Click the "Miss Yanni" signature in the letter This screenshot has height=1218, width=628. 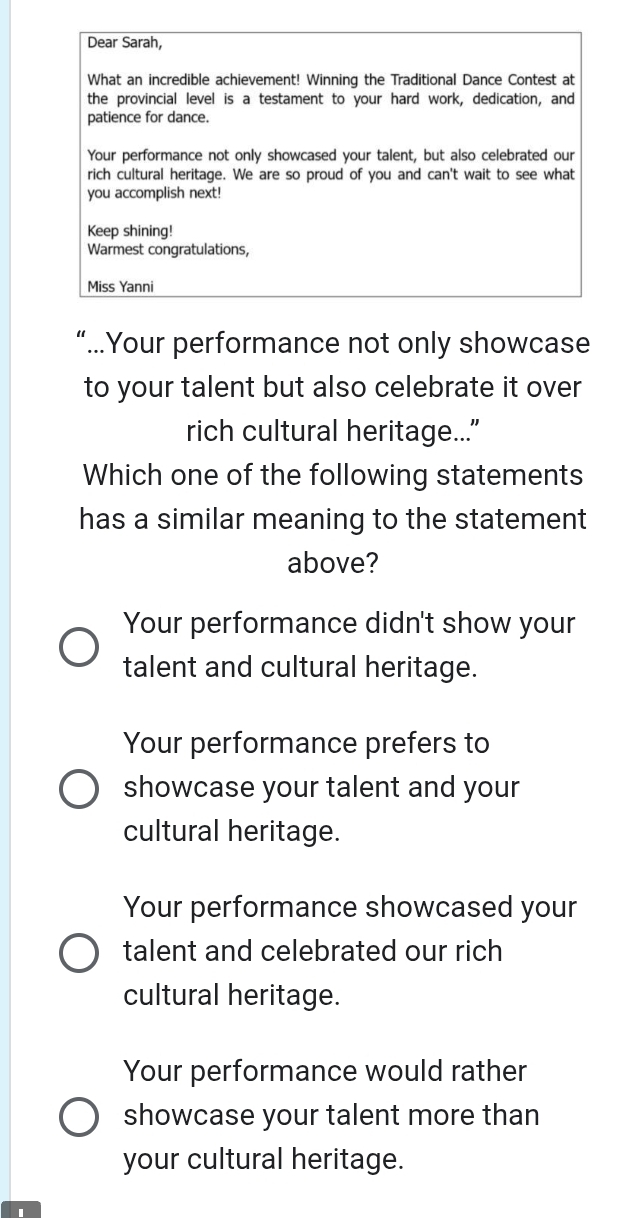pos(121,287)
